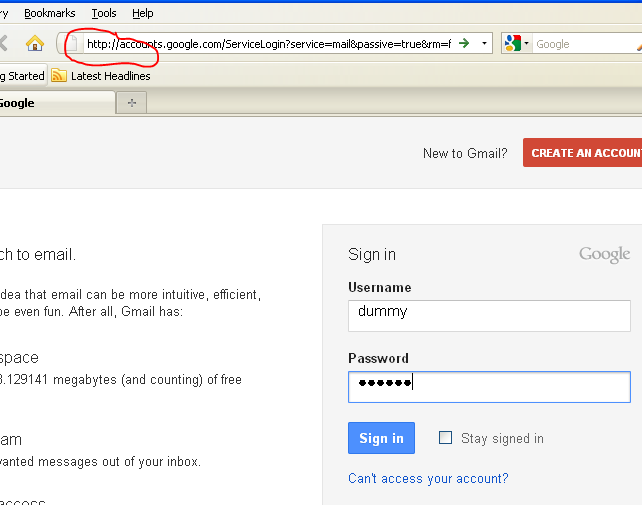Click the Home icon in the toolbar

coord(35,43)
